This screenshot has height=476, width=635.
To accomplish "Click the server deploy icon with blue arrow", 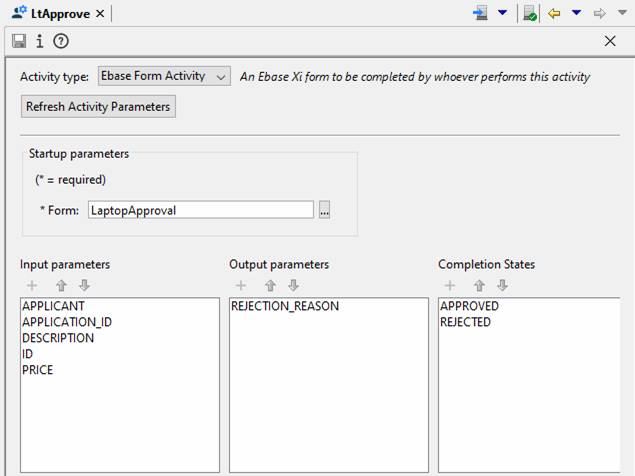I will click(x=481, y=13).
